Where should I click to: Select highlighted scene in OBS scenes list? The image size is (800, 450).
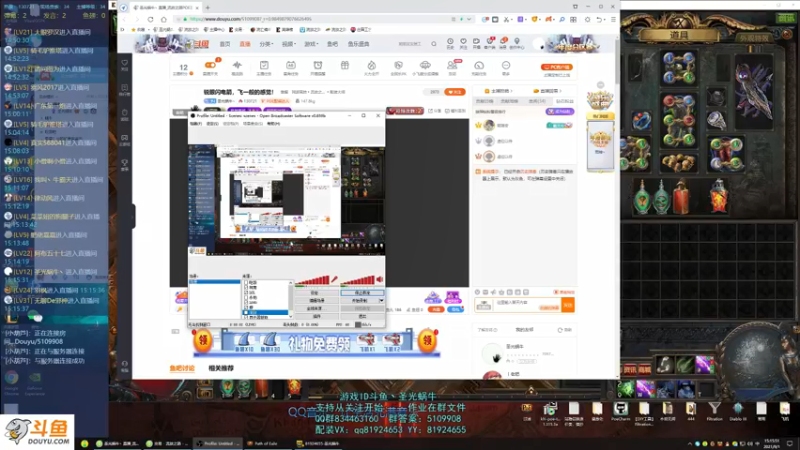(x=214, y=282)
